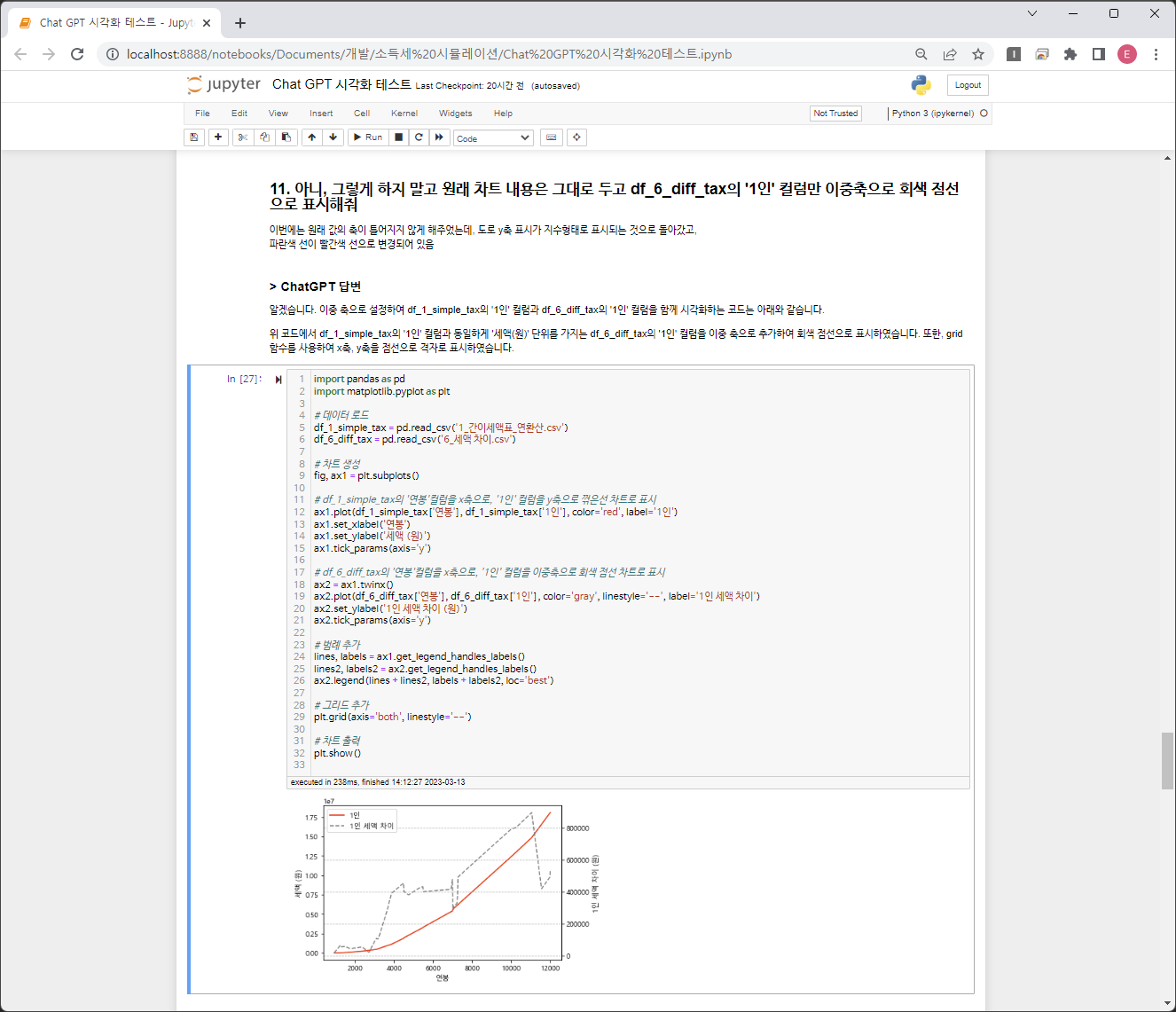1176x1012 pixels.
Task: Save and checkpoint the notebook
Action: (x=194, y=137)
